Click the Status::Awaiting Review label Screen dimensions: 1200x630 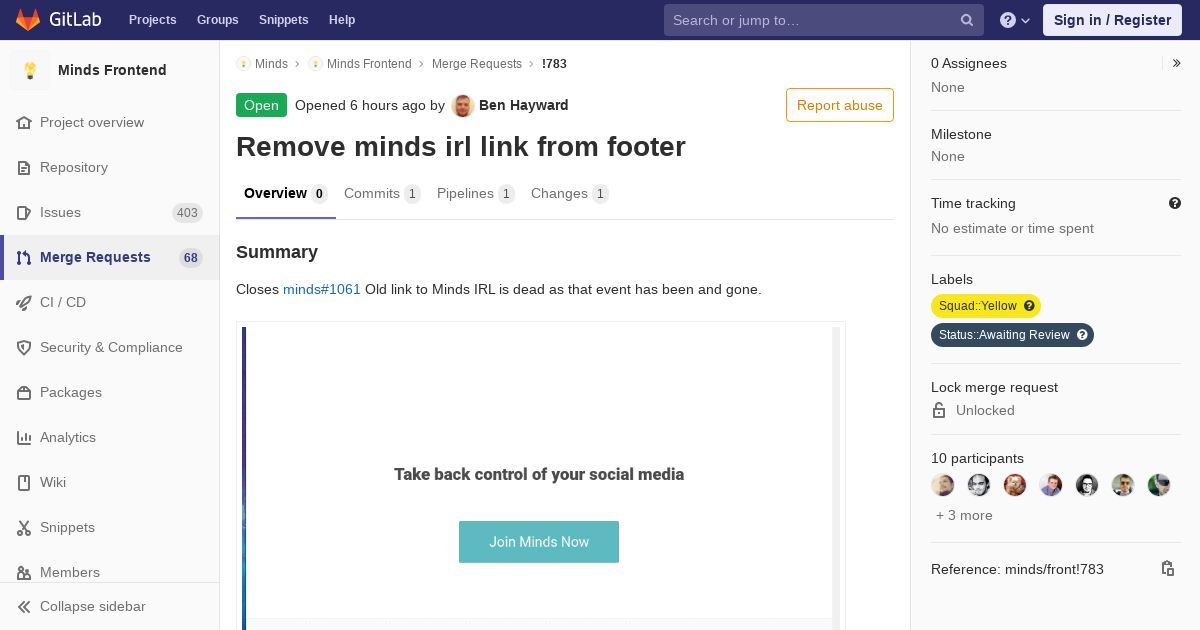pyautogui.click(x=1012, y=335)
